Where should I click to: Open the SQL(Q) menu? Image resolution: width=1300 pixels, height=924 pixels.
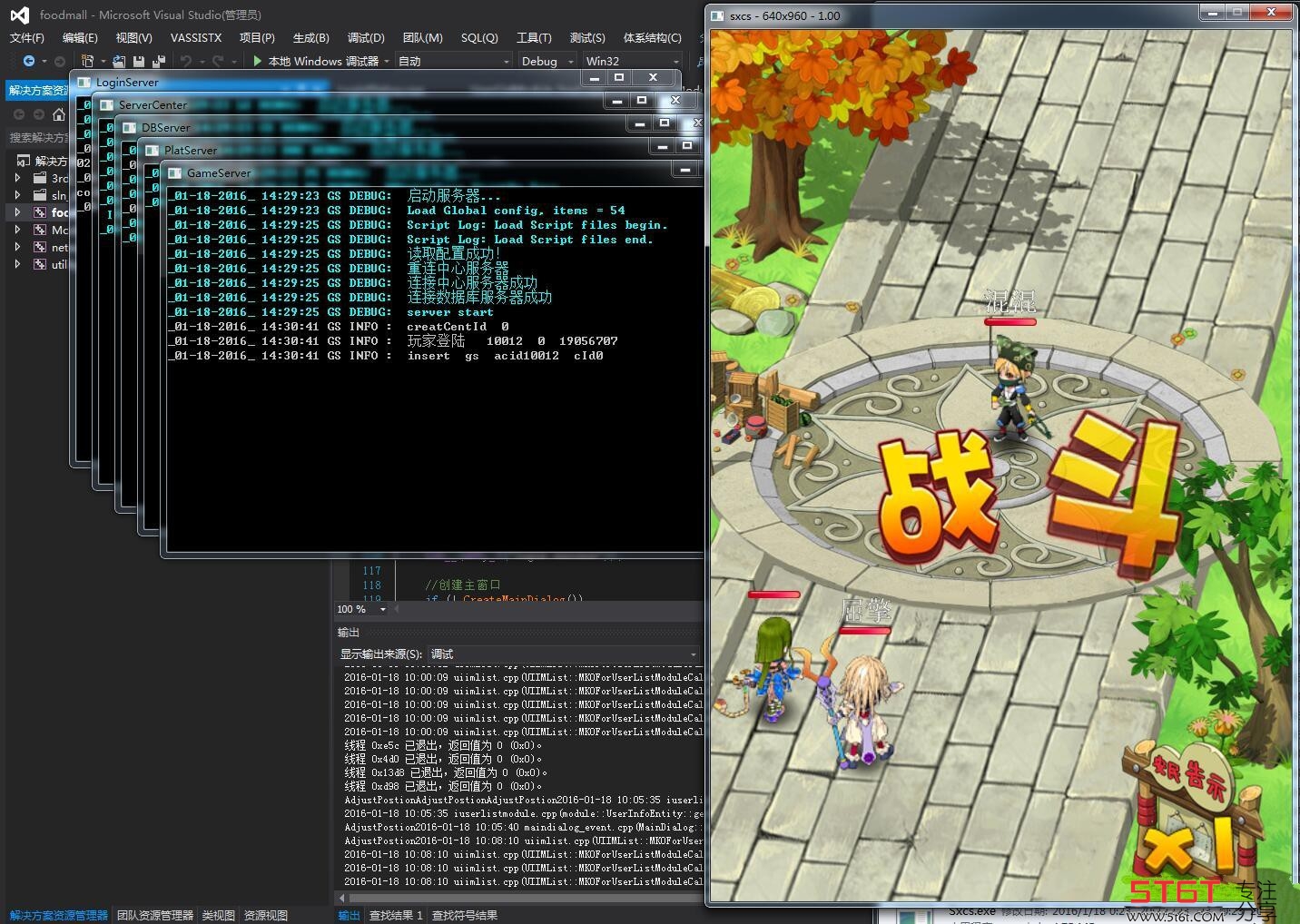tap(479, 37)
